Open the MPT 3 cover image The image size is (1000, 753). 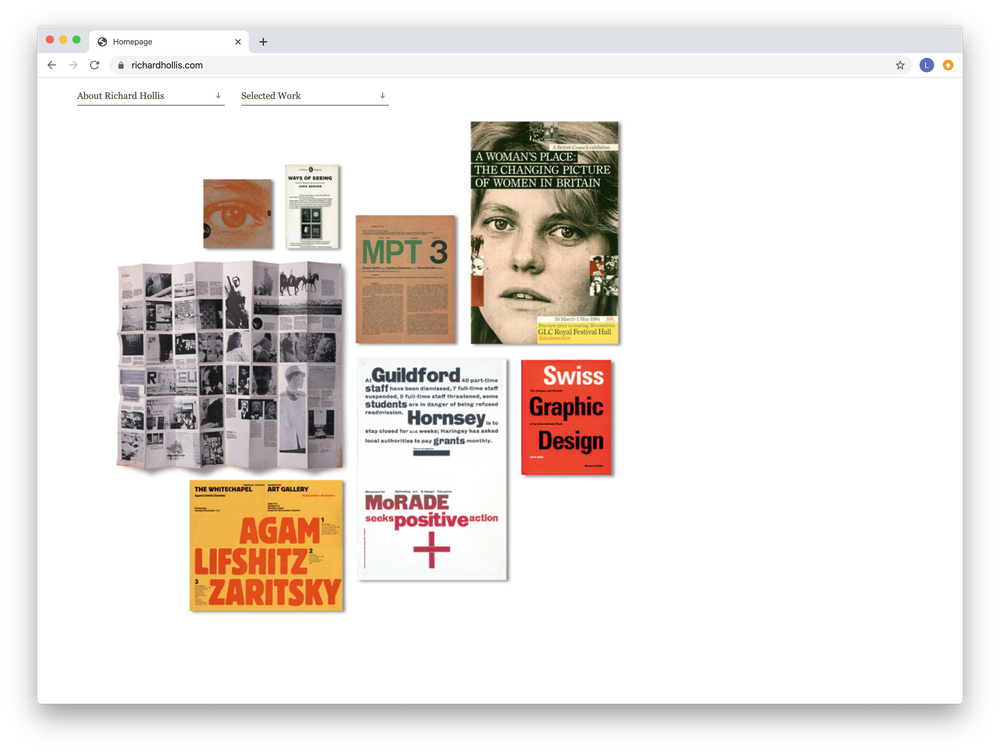point(406,279)
